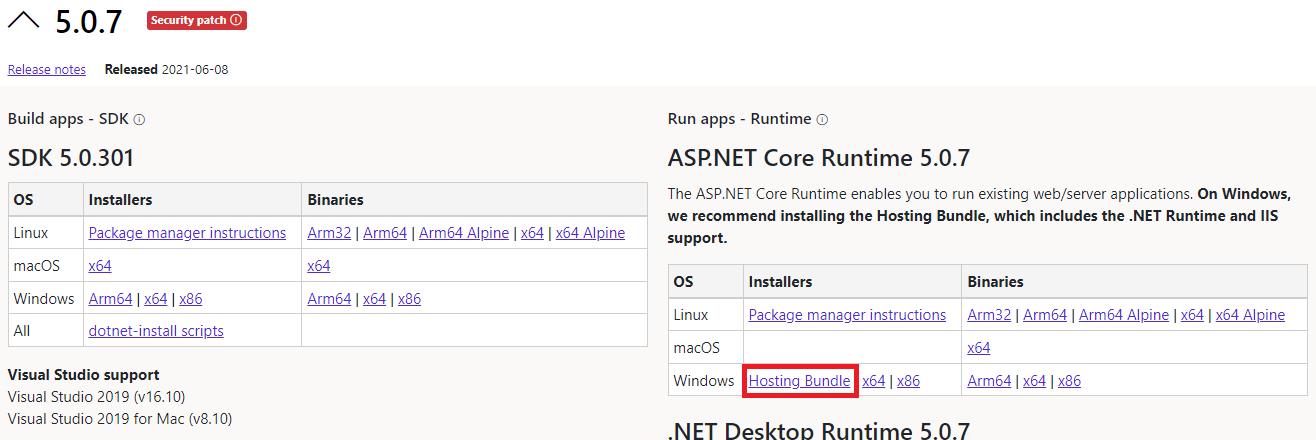The height and width of the screenshot is (440, 1316).
Task: Download ASP.NET Runtime Windows x86 installer
Action: click(x=909, y=381)
